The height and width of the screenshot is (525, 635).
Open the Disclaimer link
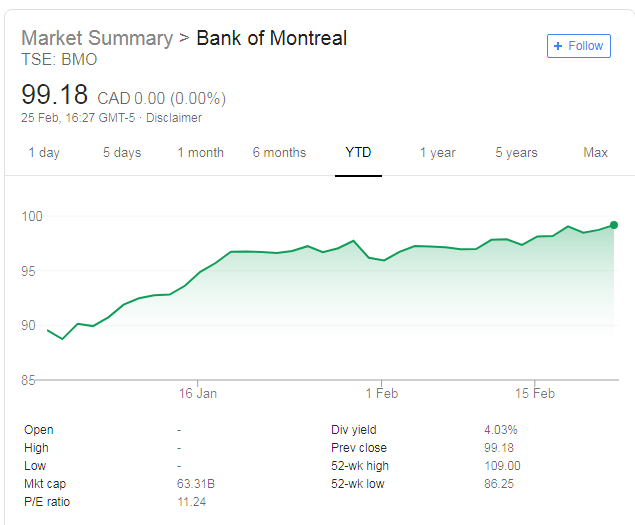tap(174, 118)
